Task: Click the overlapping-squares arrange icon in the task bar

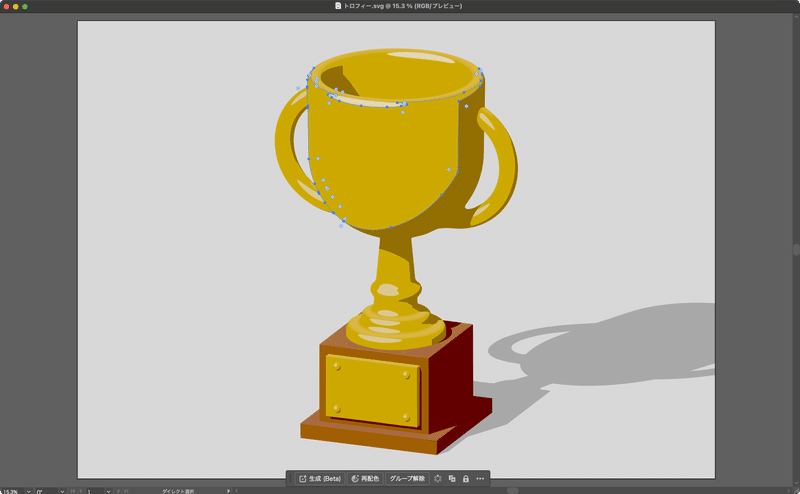Action: [452, 479]
